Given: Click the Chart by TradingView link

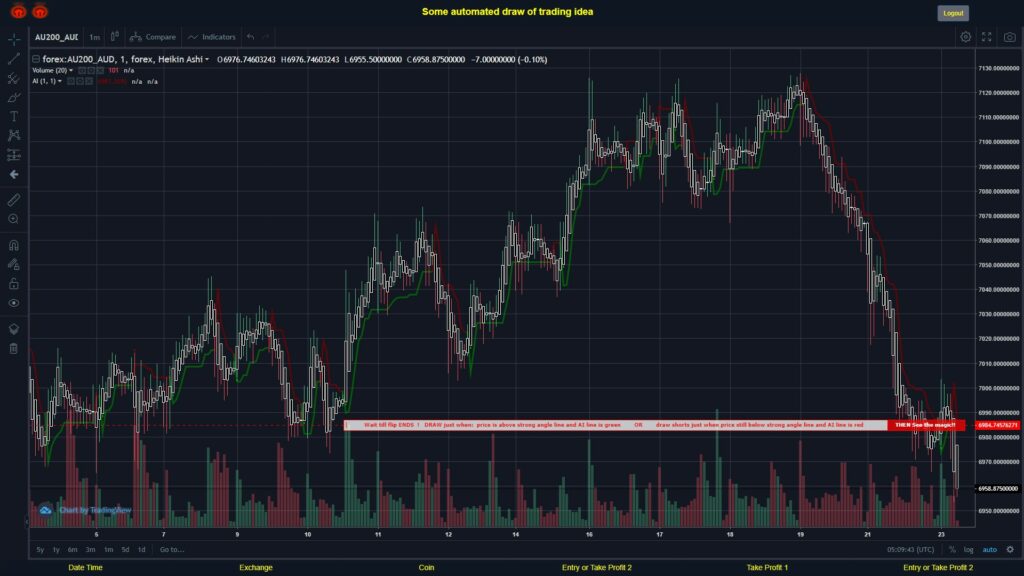Looking at the screenshot, I should click(95, 510).
